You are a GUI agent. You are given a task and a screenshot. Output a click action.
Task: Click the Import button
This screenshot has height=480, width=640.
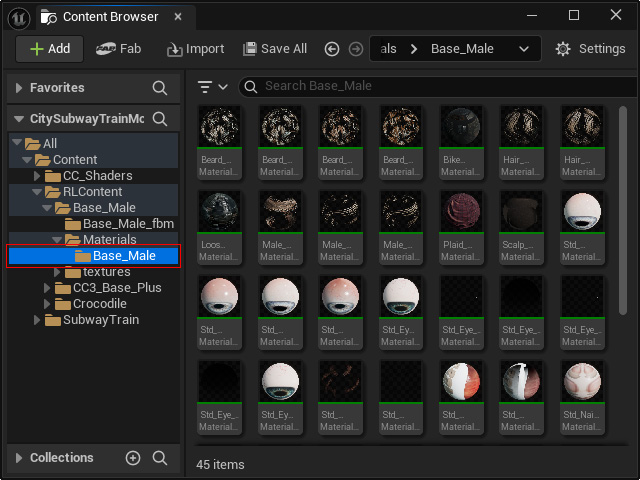pos(196,49)
